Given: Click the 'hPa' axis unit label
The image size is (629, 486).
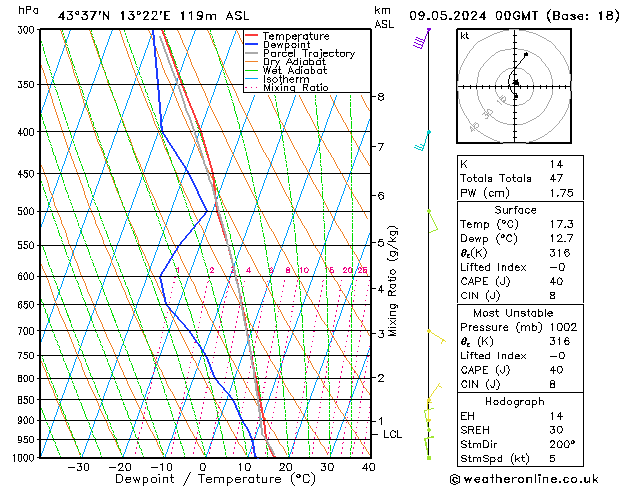Looking at the screenshot, I should pos(28,10).
